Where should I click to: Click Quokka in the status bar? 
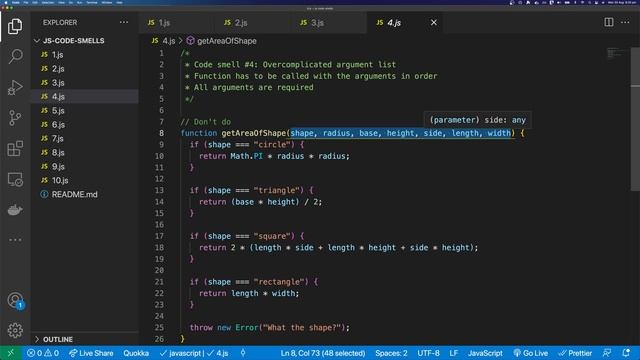coord(136,353)
